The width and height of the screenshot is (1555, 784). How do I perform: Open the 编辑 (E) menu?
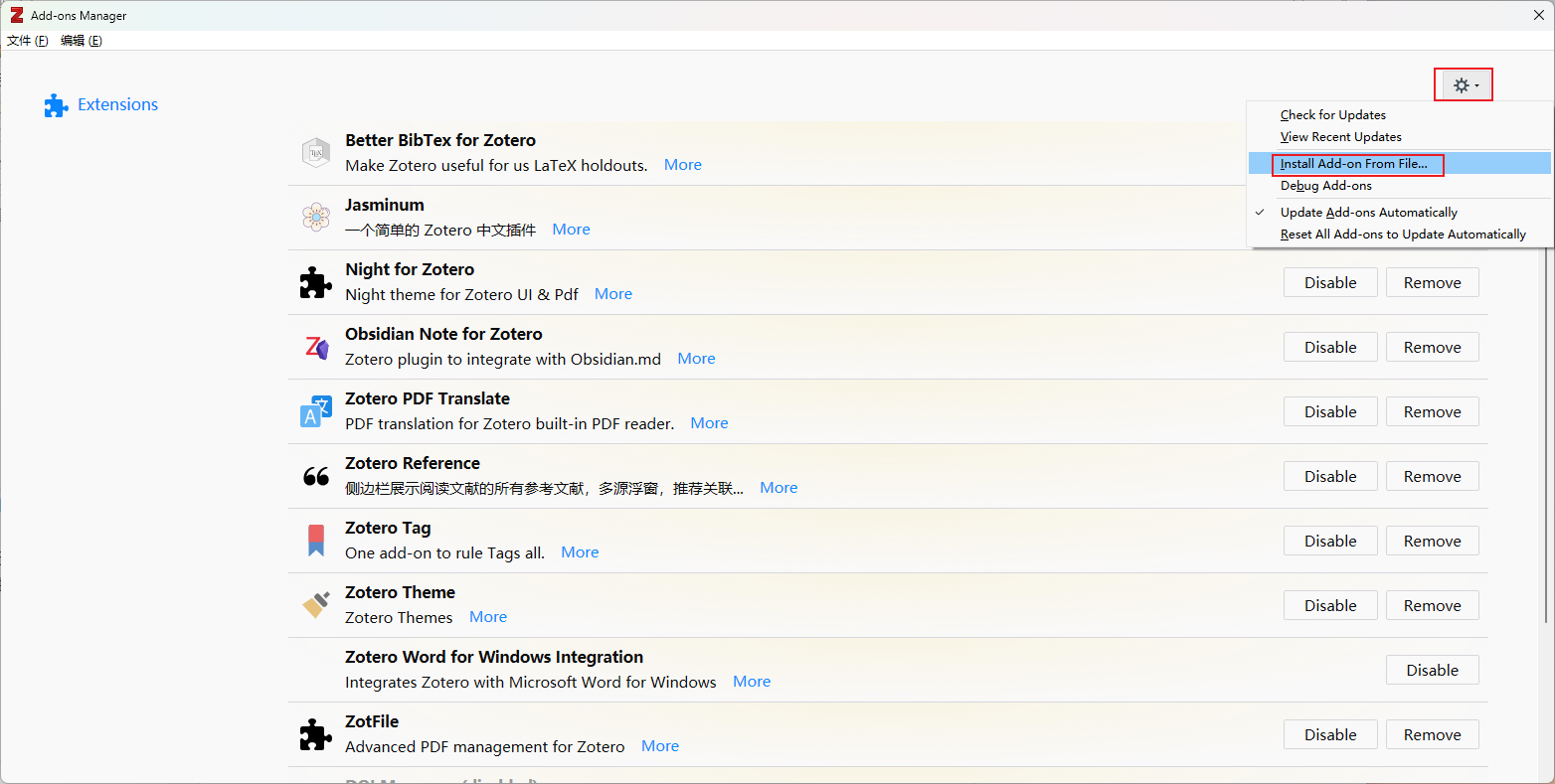click(x=82, y=41)
